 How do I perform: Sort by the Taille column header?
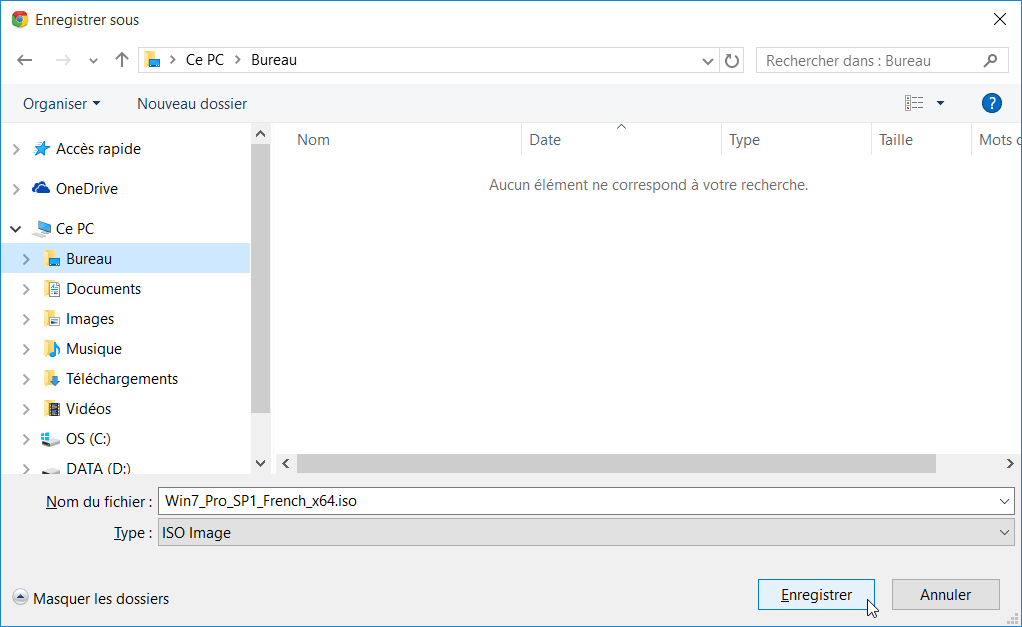896,139
